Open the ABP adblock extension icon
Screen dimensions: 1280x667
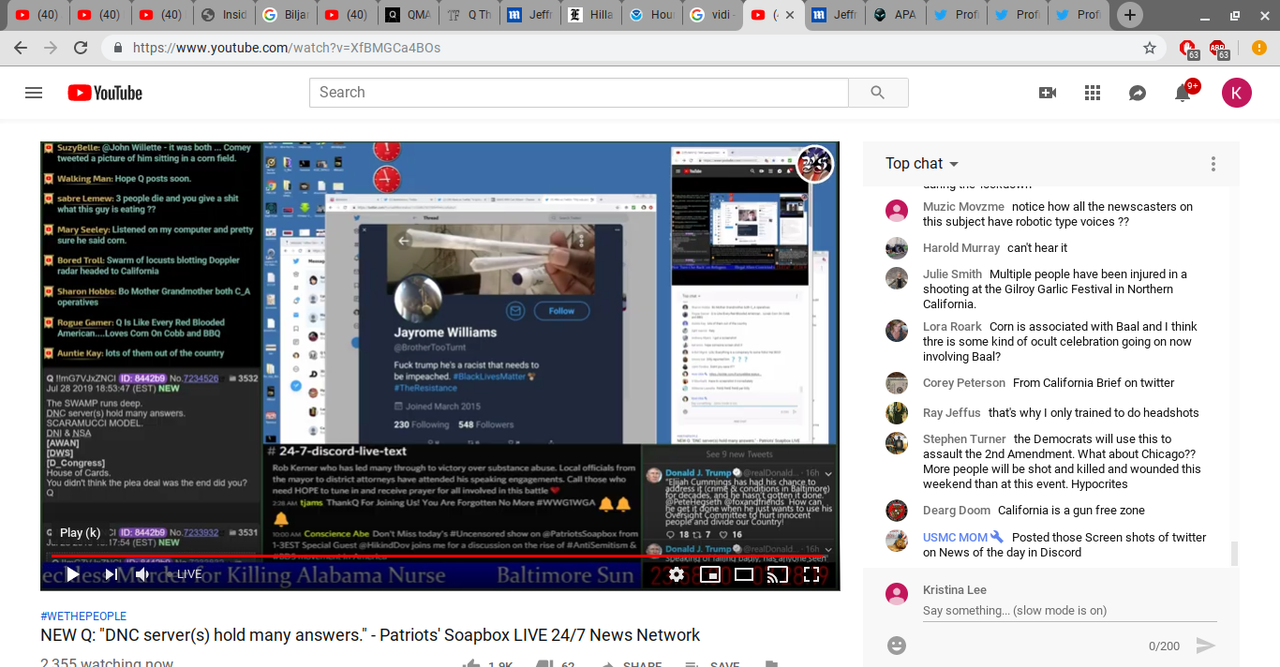(1219, 48)
